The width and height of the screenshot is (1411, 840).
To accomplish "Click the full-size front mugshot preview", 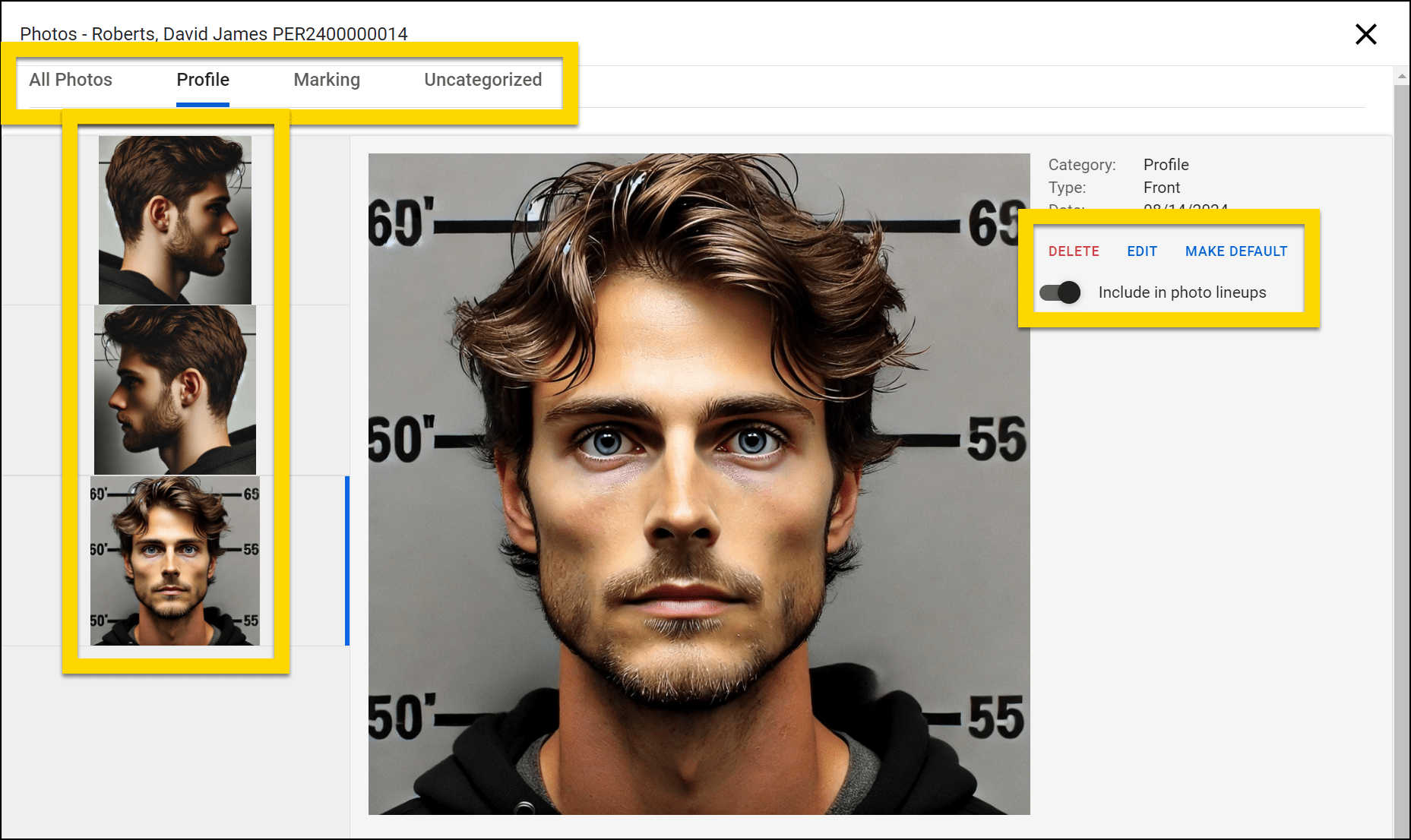I will click(x=699, y=482).
